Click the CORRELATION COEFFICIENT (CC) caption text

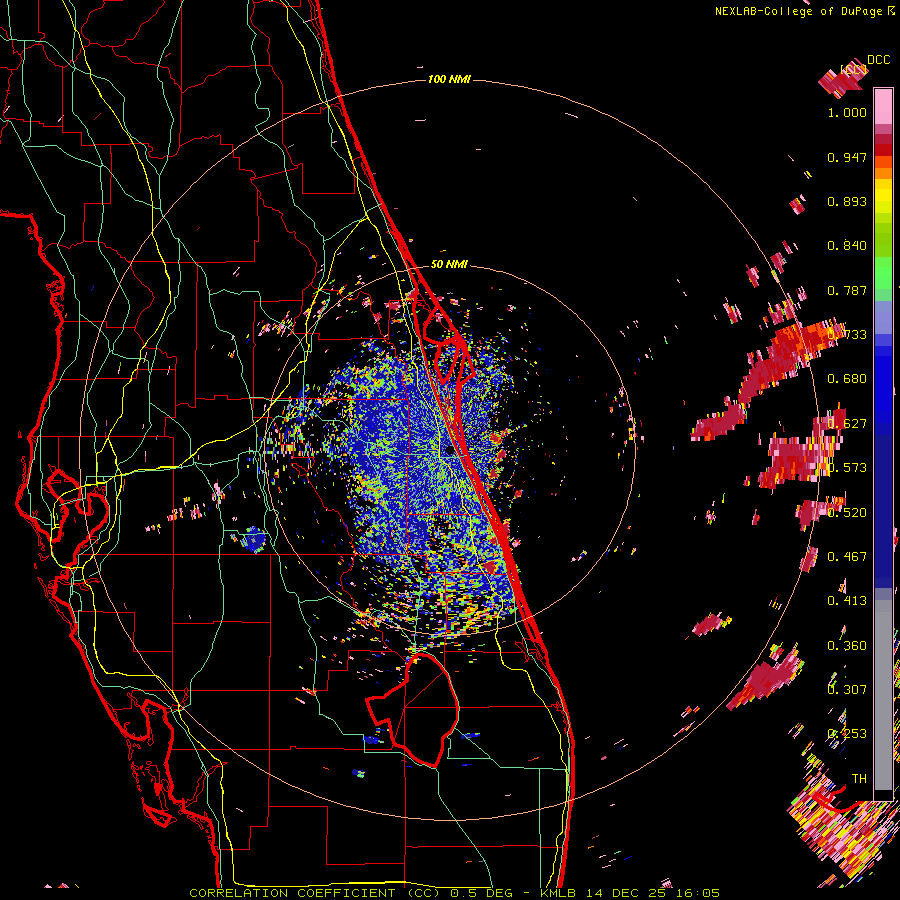315,893
